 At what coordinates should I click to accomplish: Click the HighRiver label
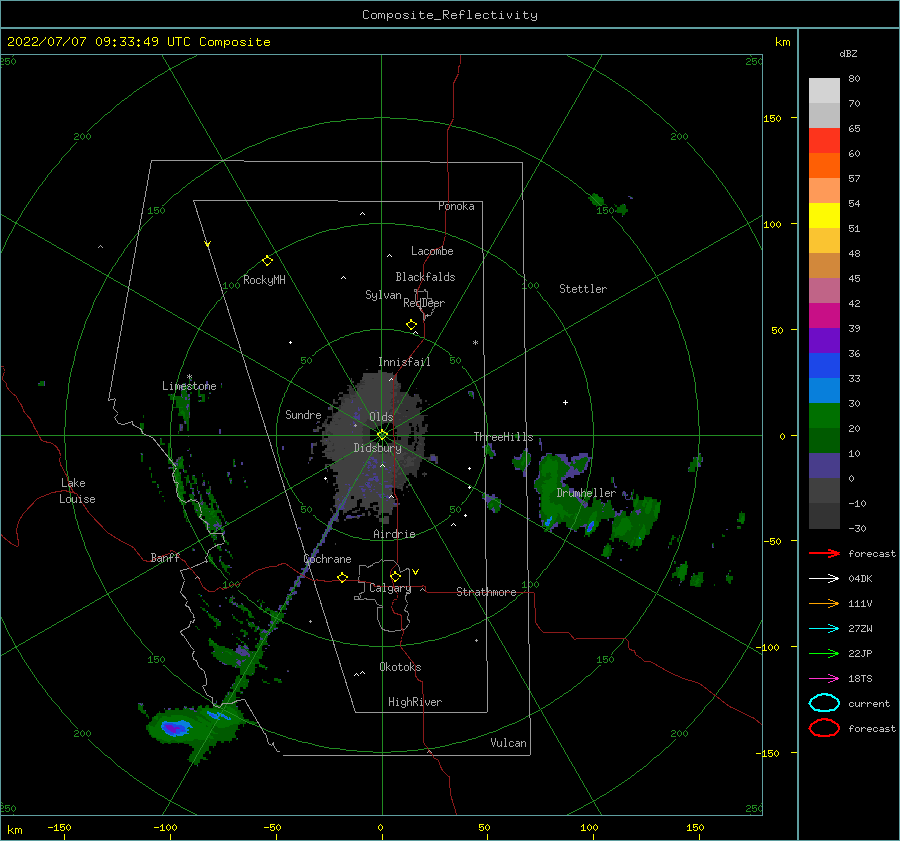pyautogui.click(x=415, y=702)
